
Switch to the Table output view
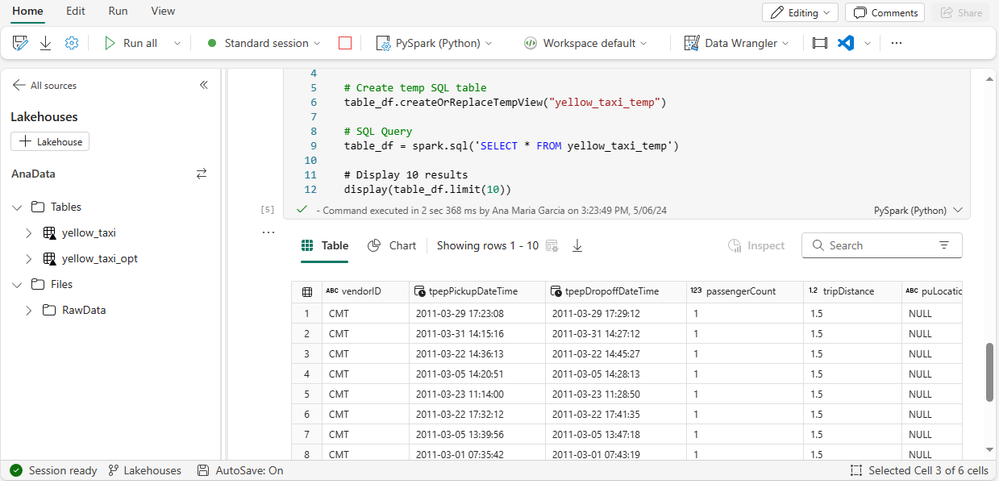(325, 245)
